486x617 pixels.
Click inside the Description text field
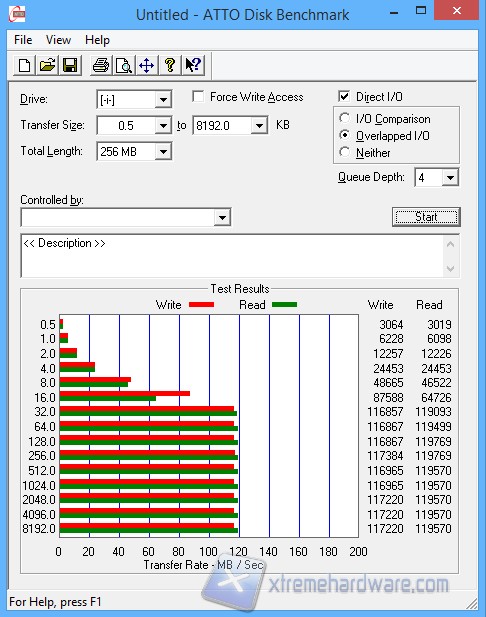click(233, 256)
